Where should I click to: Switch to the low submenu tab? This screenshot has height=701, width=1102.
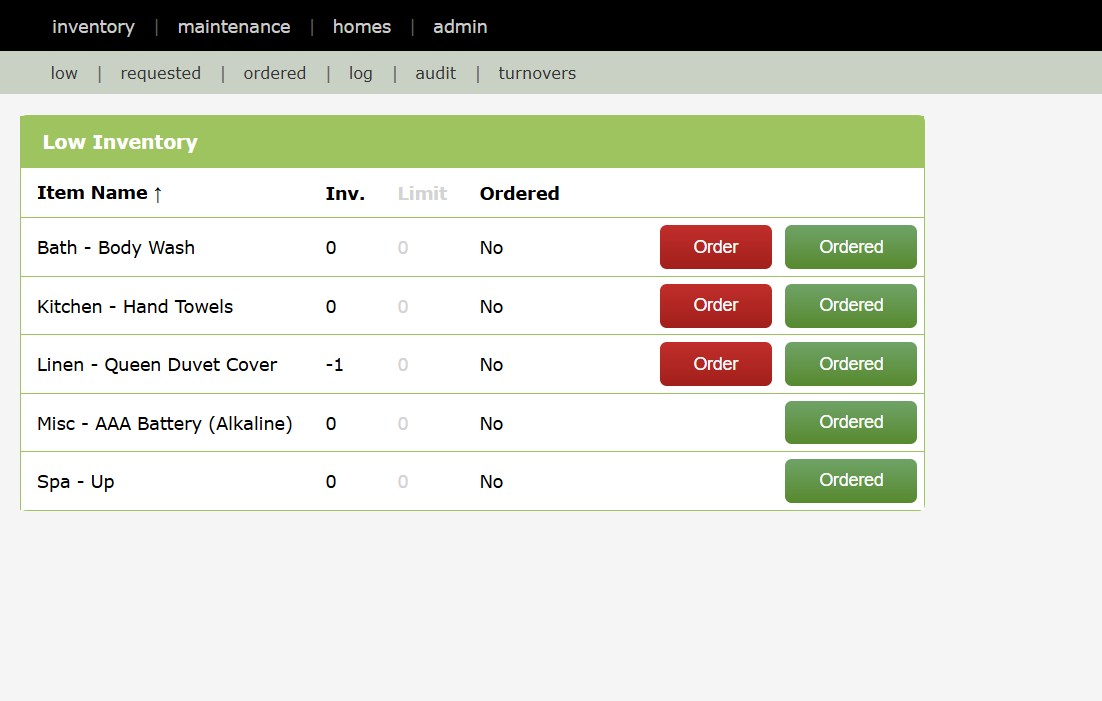click(64, 73)
